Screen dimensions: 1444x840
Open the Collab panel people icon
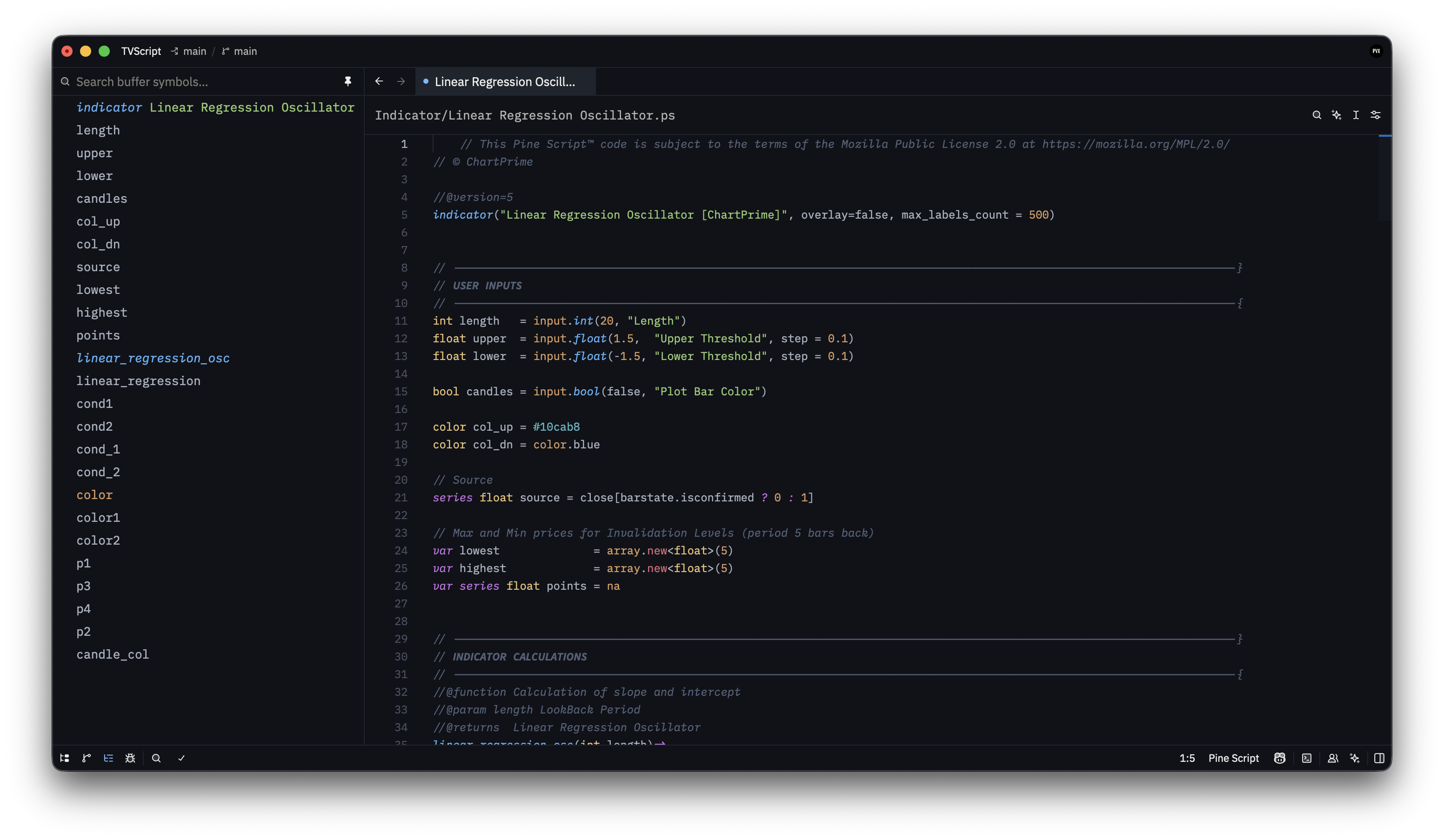pos(1333,758)
